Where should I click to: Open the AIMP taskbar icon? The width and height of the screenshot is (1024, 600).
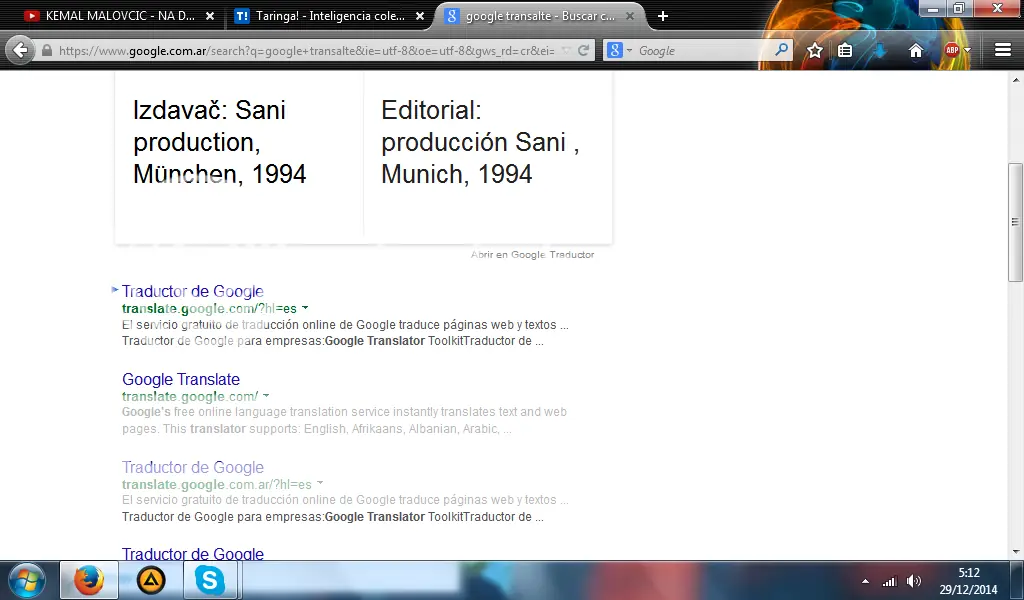tap(151, 580)
